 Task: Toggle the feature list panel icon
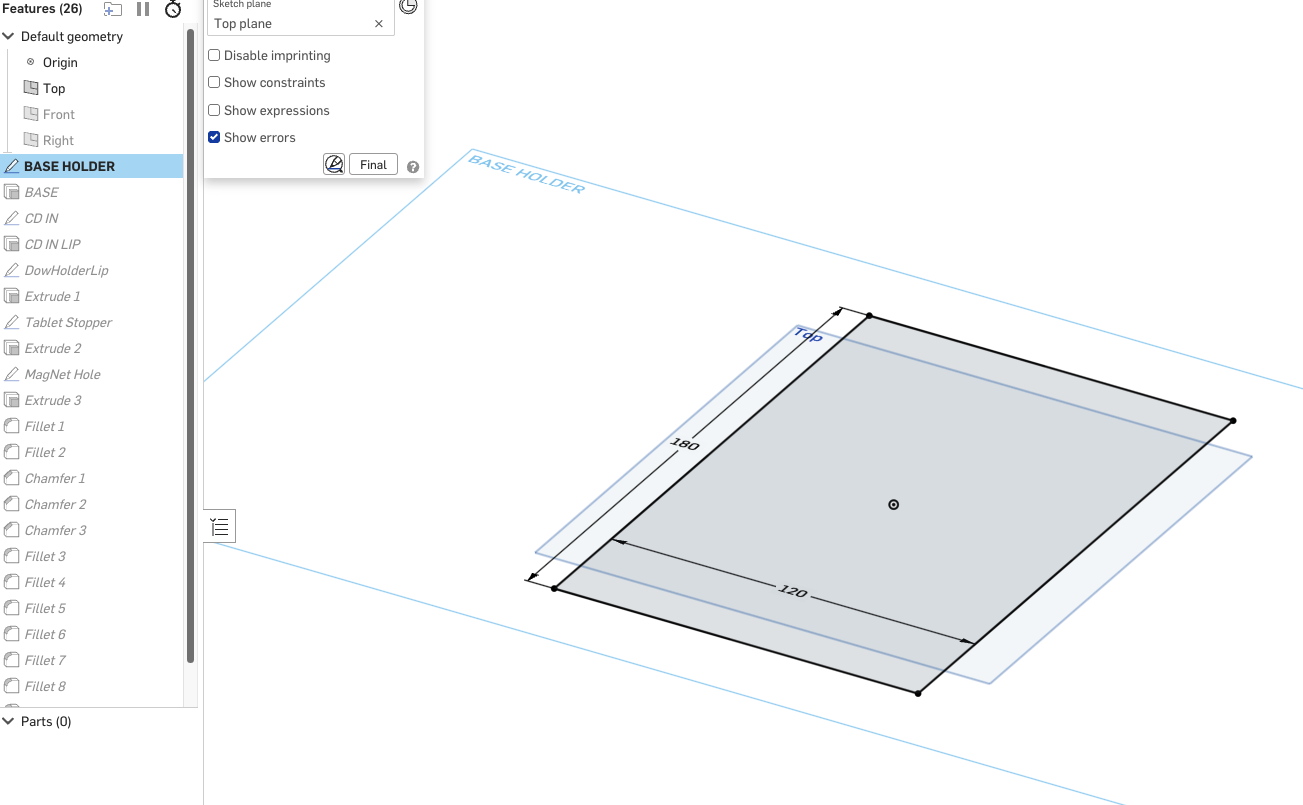tap(220, 526)
